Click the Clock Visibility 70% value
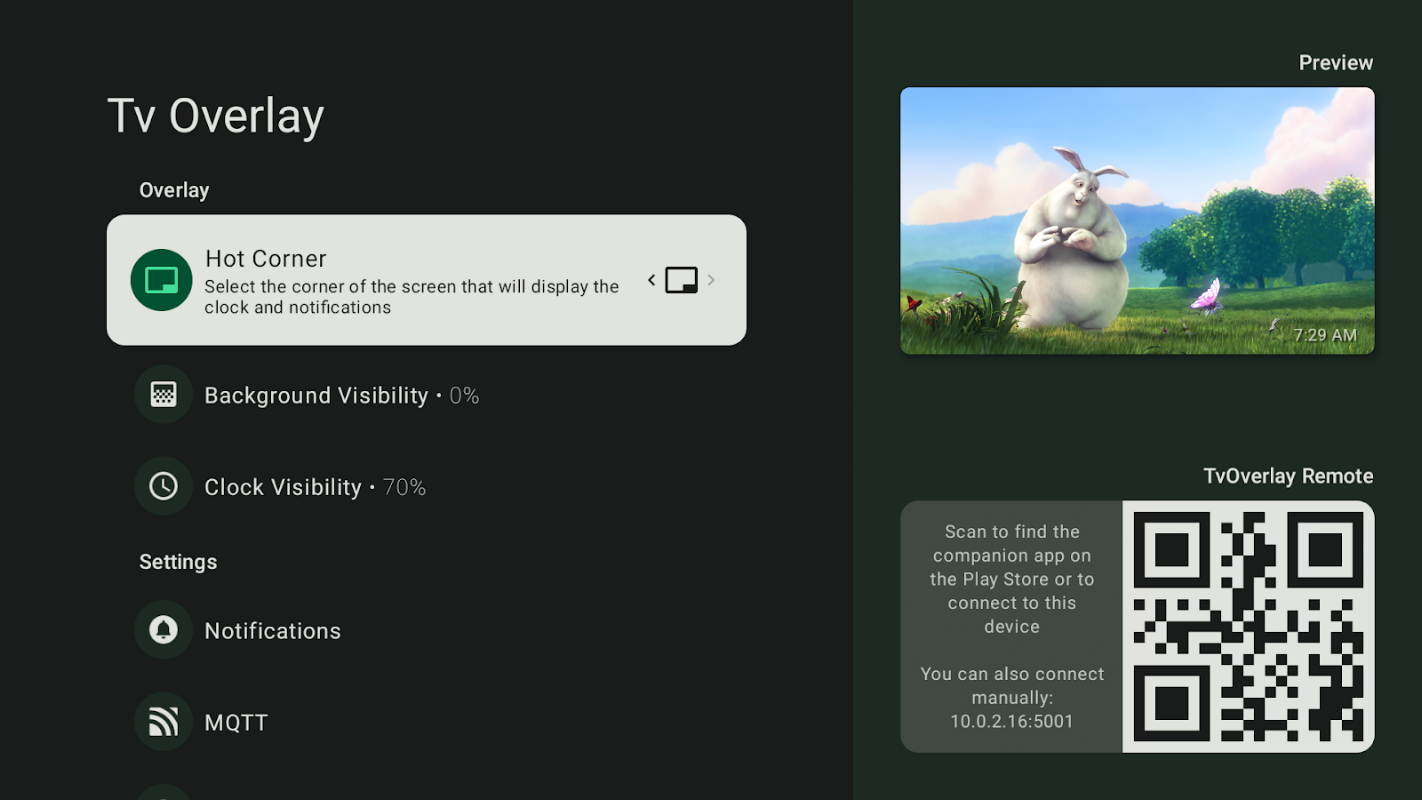Viewport: 1422px width, 800px height. tap(404, 488)
